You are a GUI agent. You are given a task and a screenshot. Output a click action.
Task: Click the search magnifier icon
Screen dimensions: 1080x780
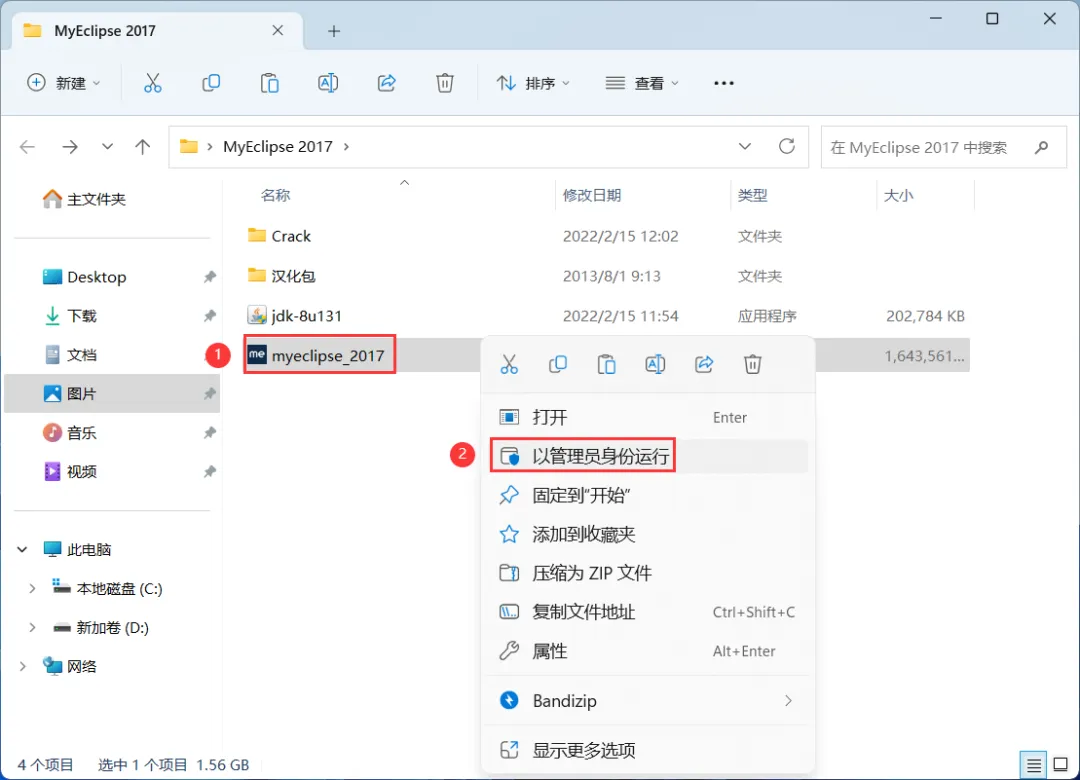(1041, 147)
